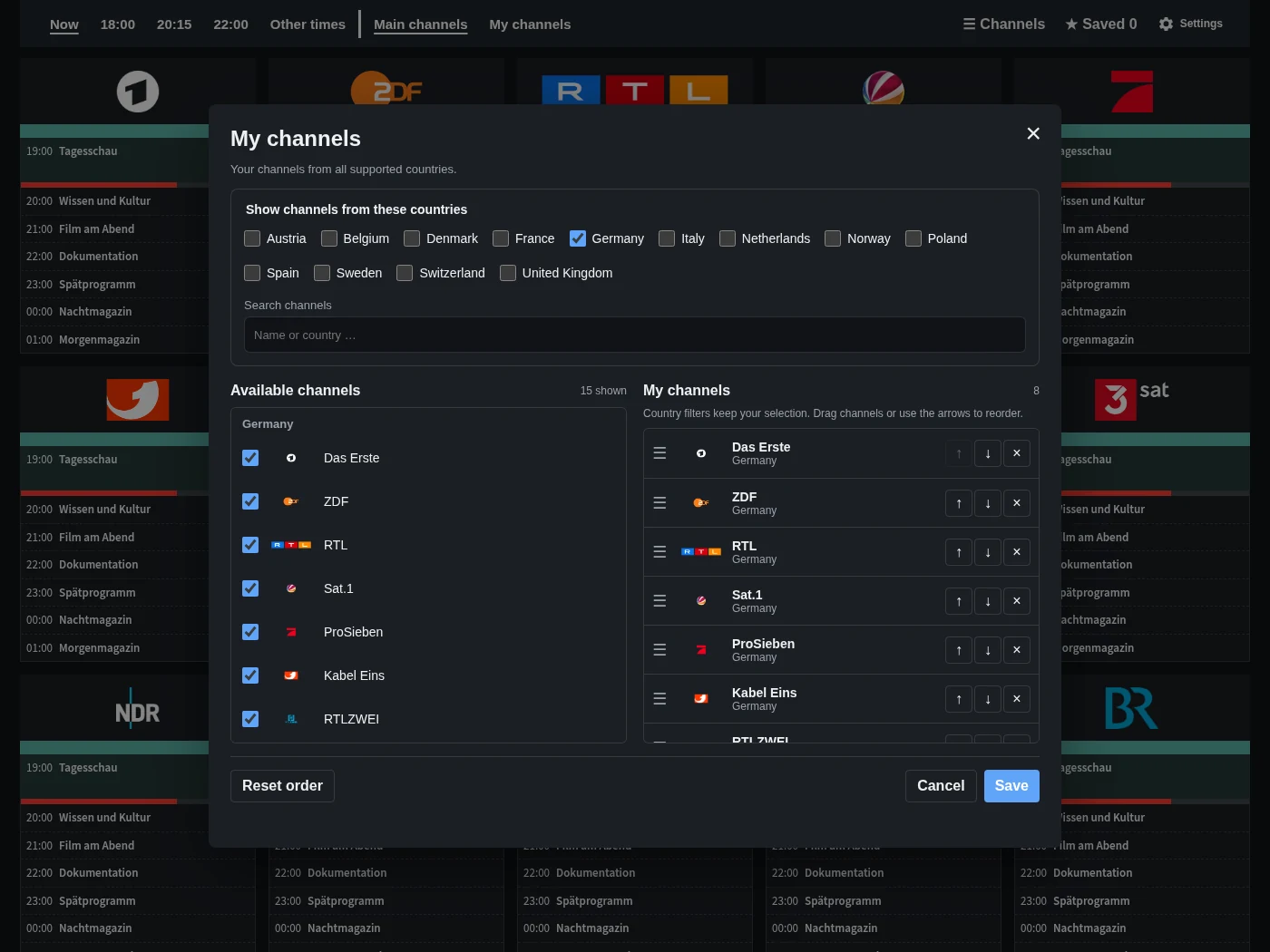Viewport: 1270px width, 952px height.
Task: Close the My channels dialog
Action: [x=1033, y=133]
